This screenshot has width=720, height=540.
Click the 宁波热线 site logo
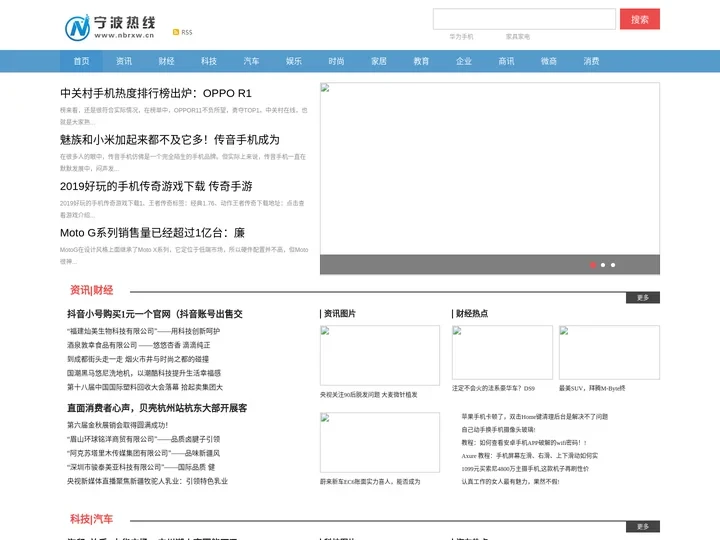click(110, 27)
